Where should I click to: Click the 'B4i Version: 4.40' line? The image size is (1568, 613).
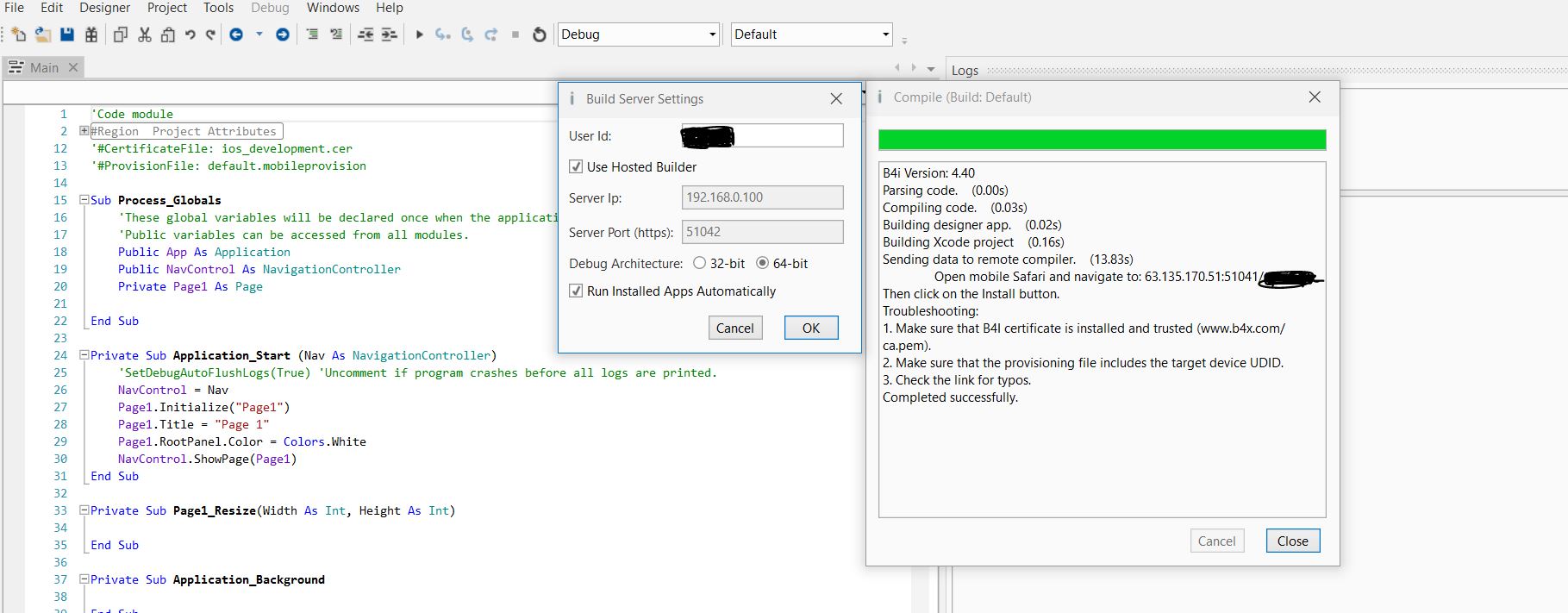928,173
